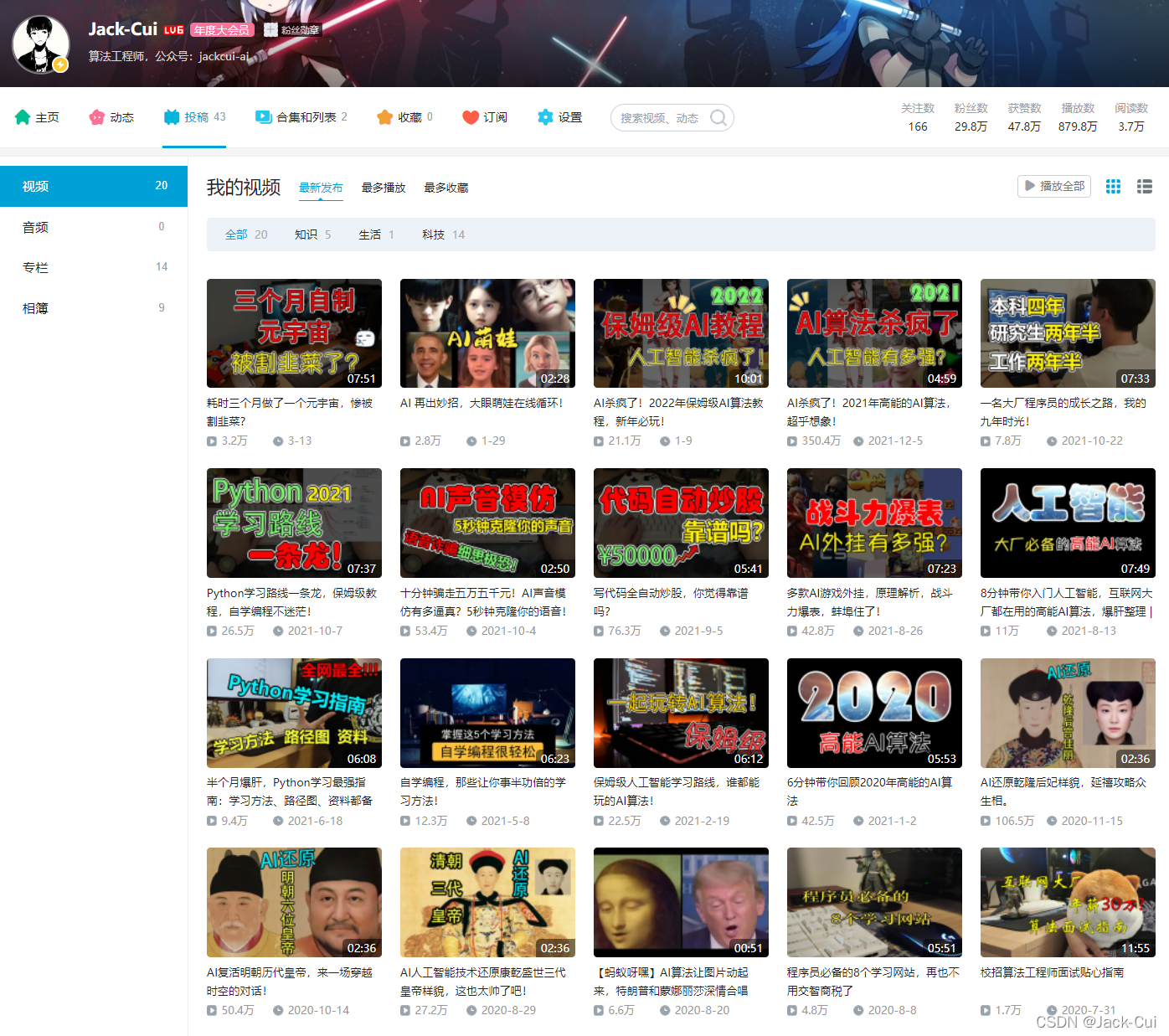The width and height of the screenshot is (1169, 1036).
Task: Select 最多收藏 sort tab
Action: tap(446, 188)
